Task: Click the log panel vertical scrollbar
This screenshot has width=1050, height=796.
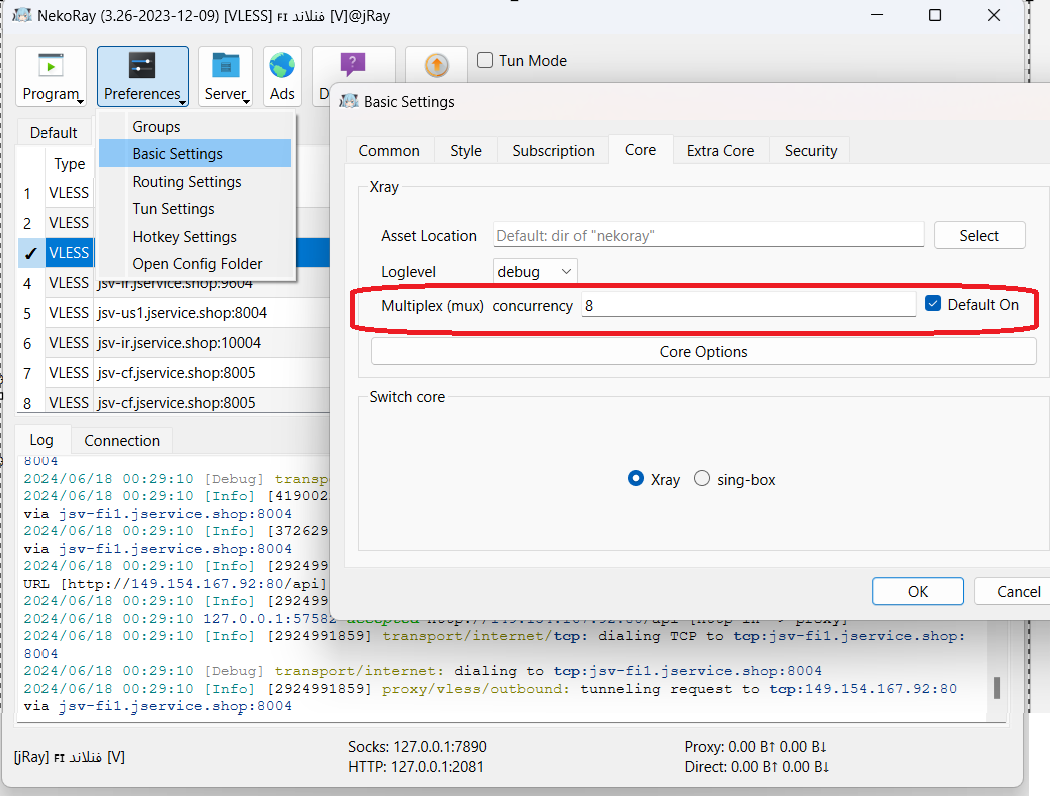Action: (996, 688)
